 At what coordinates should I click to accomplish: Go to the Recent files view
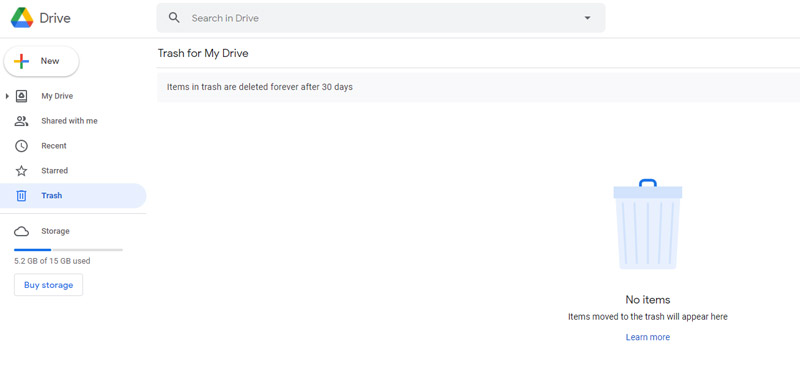pos(54,146)
